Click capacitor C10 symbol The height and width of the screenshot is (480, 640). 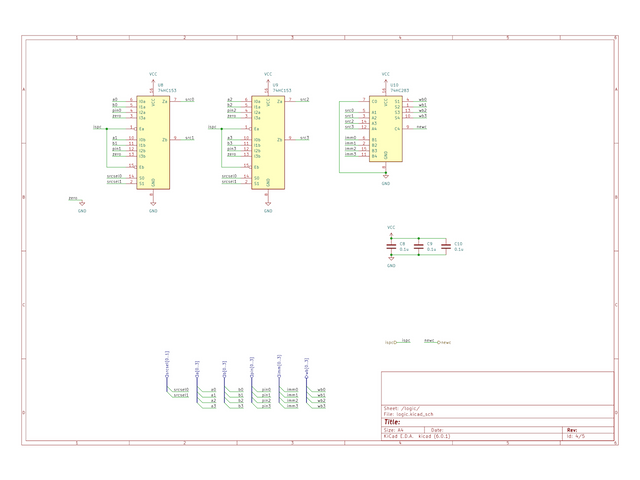pyautogui.click(x=446, y=247)
